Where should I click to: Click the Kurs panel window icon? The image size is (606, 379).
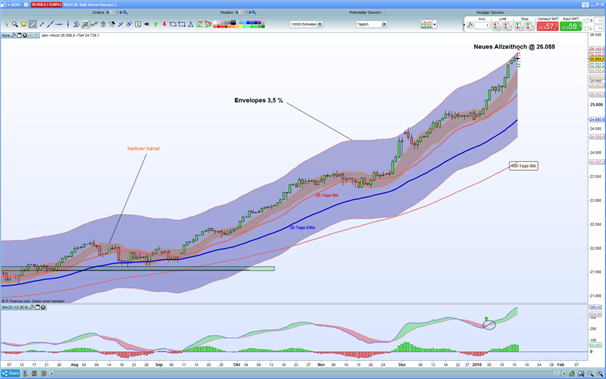click(x=19, y=35)
